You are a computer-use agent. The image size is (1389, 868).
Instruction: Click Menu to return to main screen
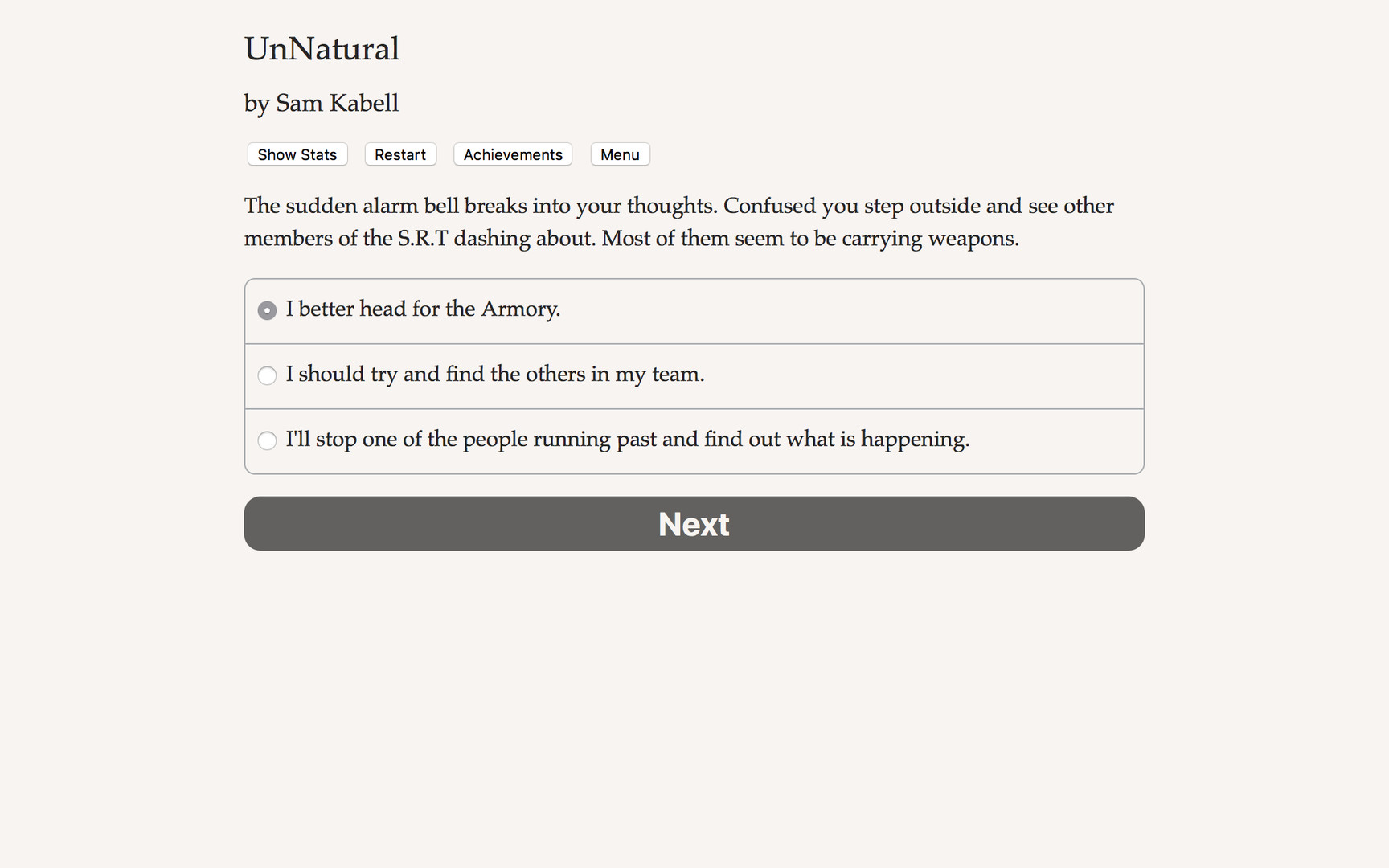620,154
